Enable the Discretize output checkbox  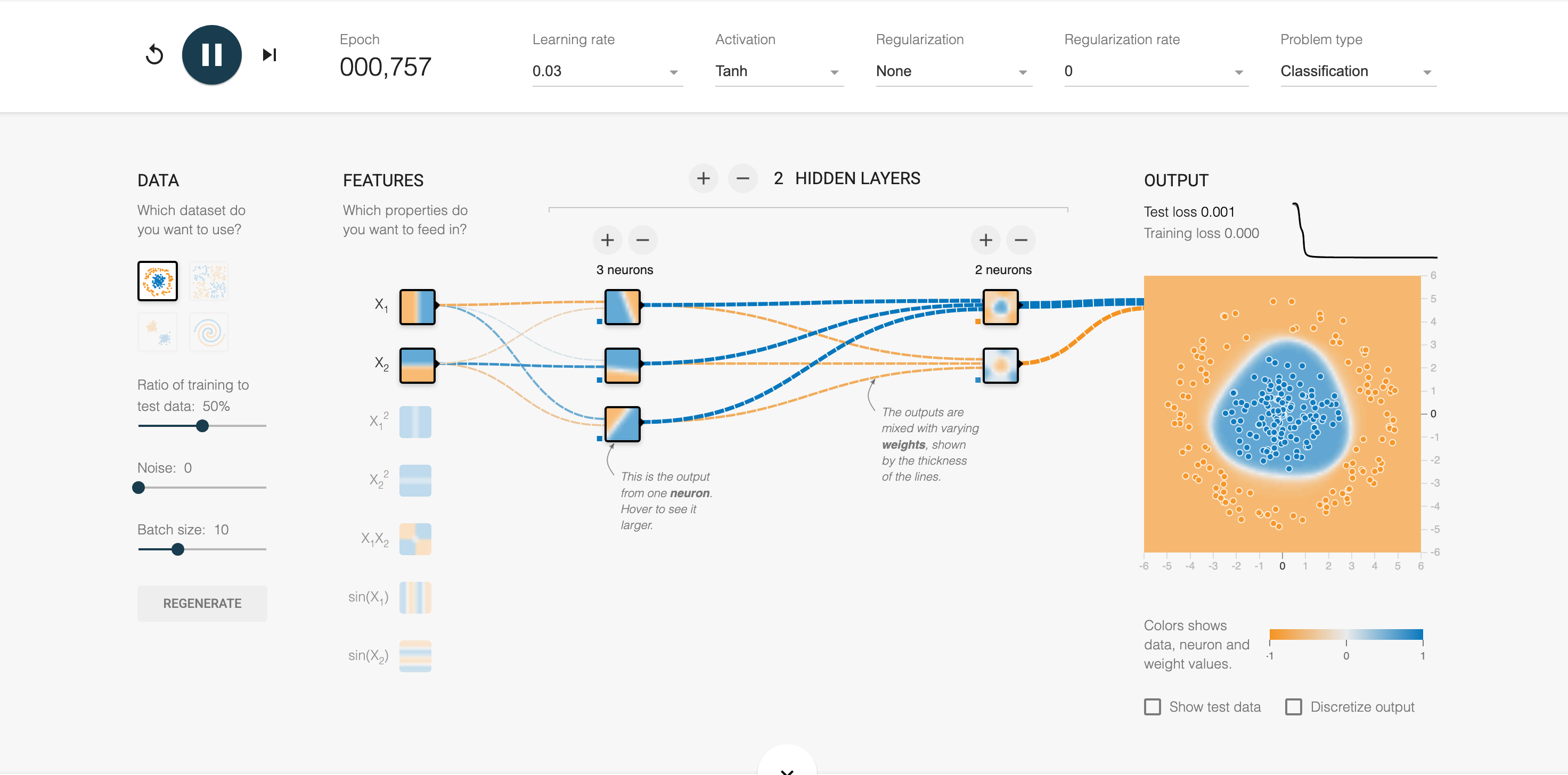[1294, 707]
